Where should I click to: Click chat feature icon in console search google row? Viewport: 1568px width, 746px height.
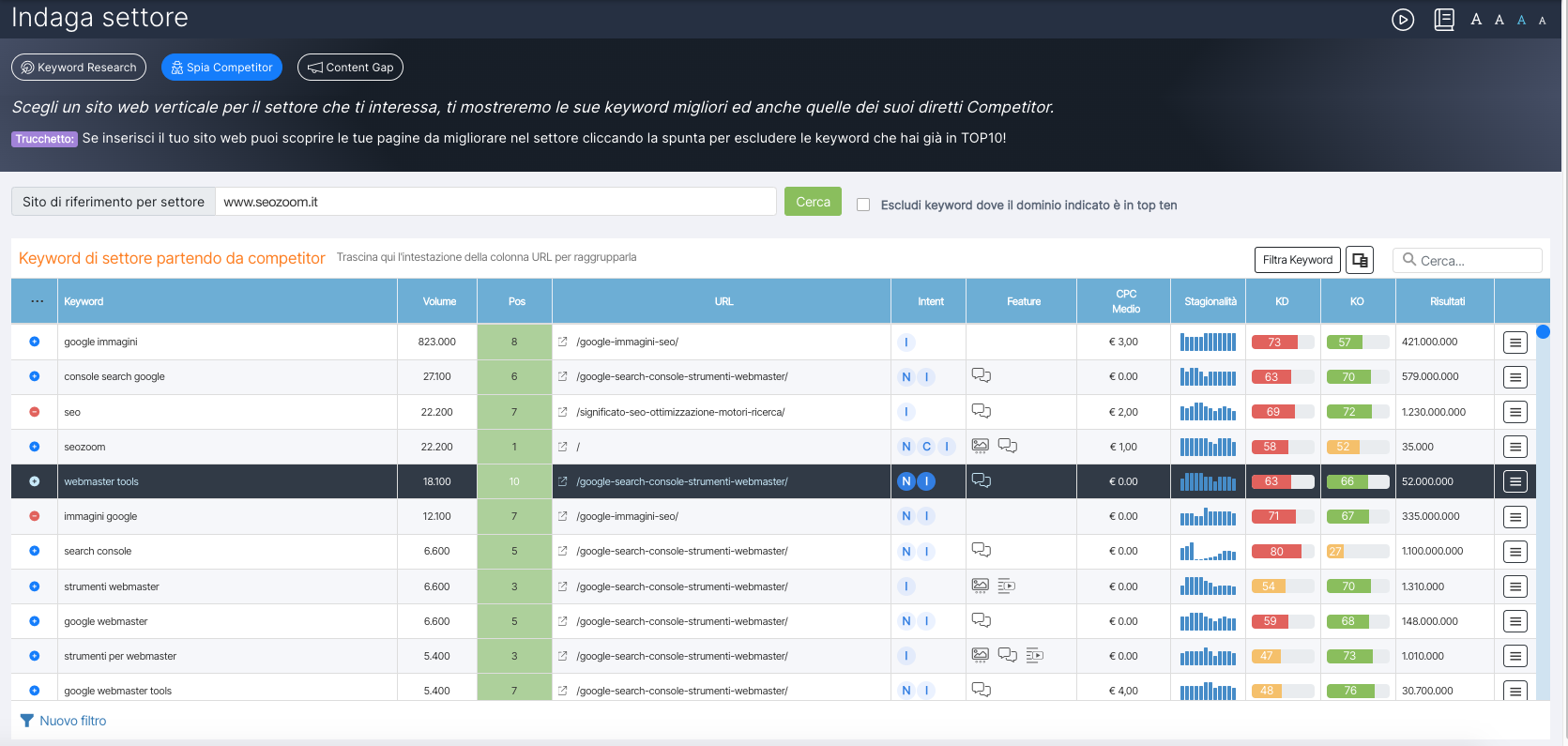982,375
